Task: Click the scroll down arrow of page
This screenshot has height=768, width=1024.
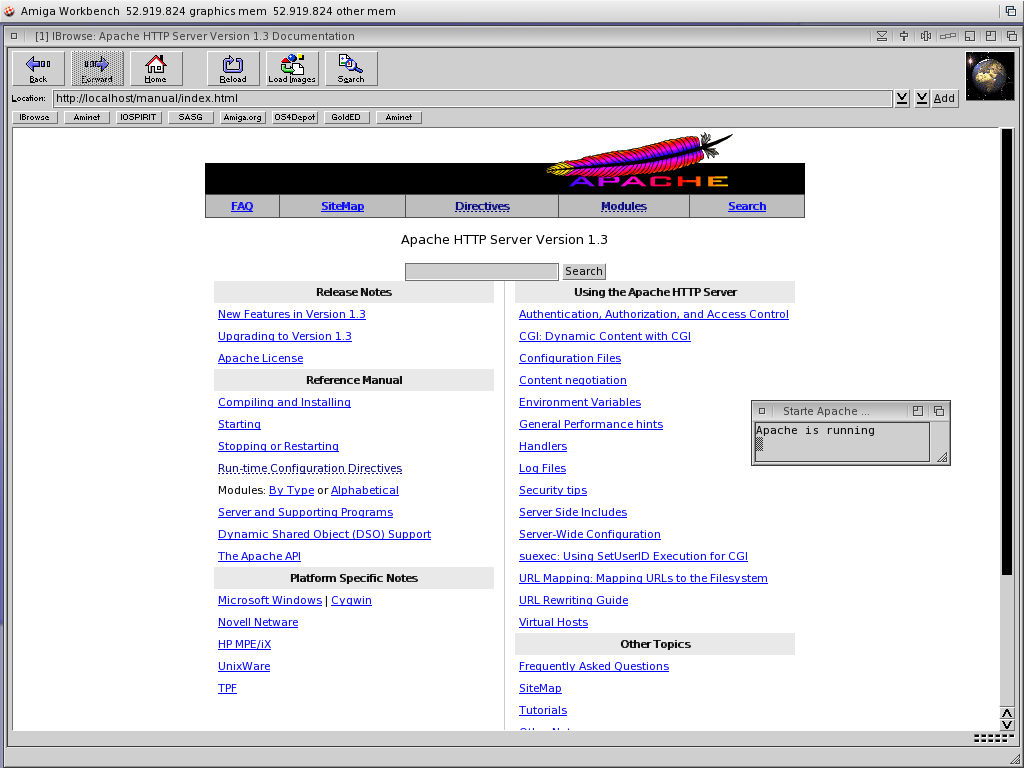Action: tap(1006, 725)
